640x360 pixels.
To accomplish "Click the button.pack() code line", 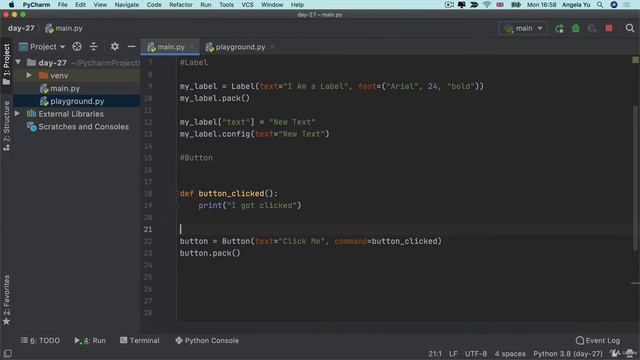I will [x=210, y=253].
